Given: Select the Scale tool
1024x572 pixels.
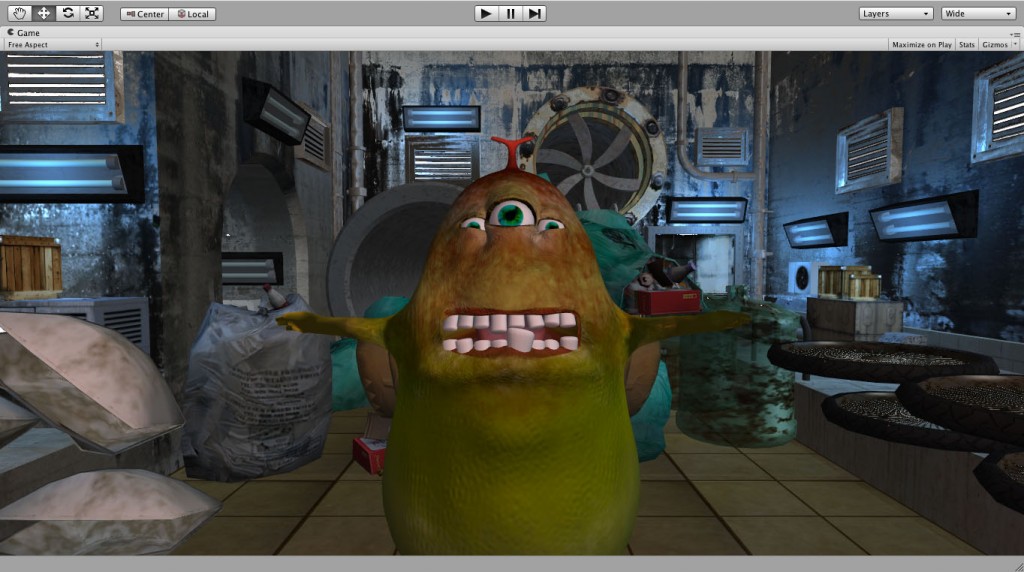Looking at the screenshot, I should pyautogui.click(x=92, y=13).
